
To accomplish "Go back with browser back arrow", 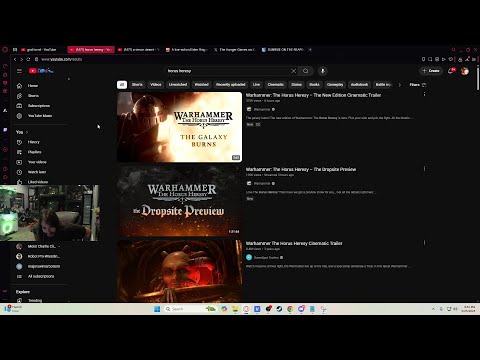I will 15,59.
